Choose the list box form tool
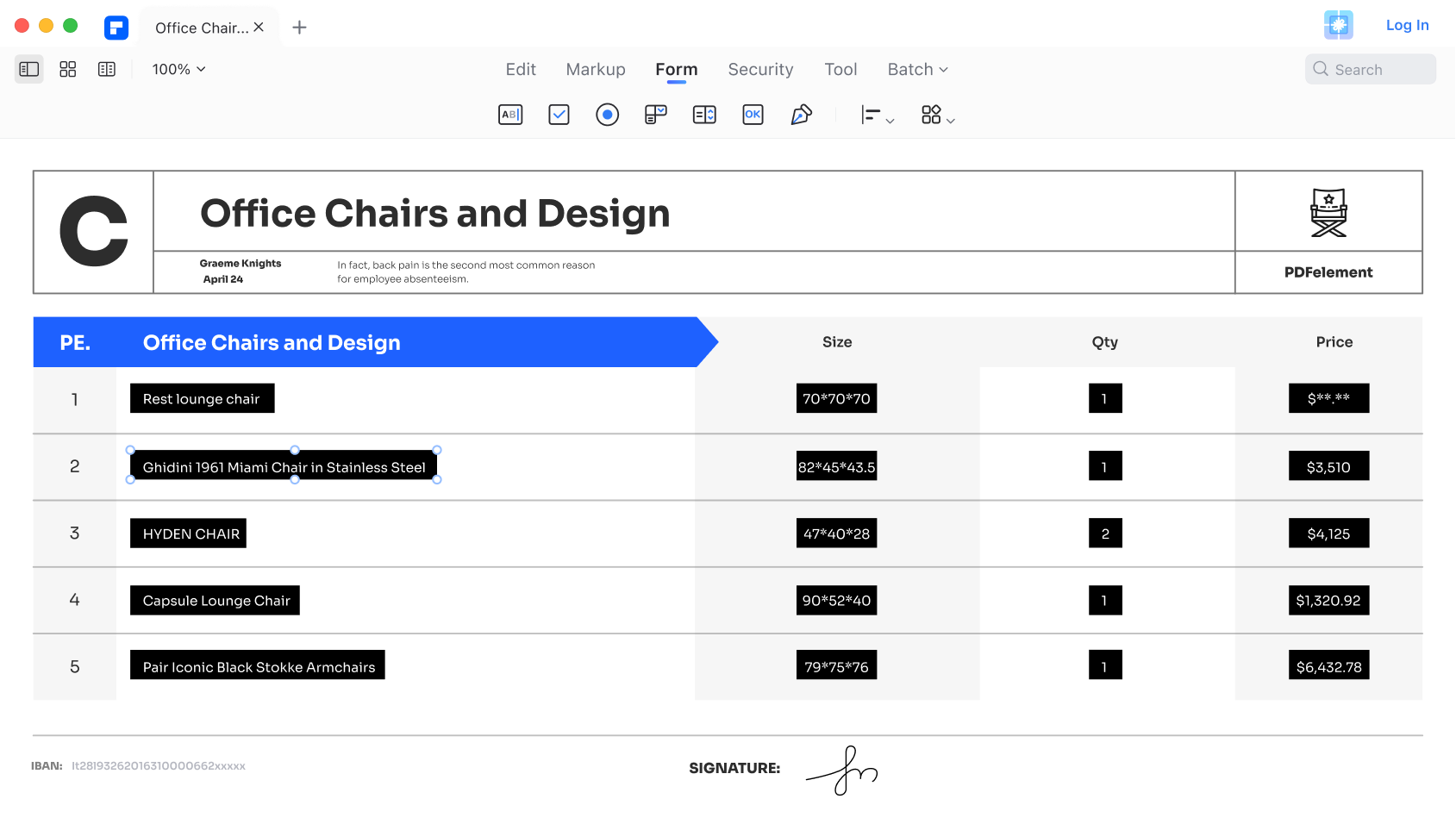The image size is (1456, 830). [x=704, y=115]
